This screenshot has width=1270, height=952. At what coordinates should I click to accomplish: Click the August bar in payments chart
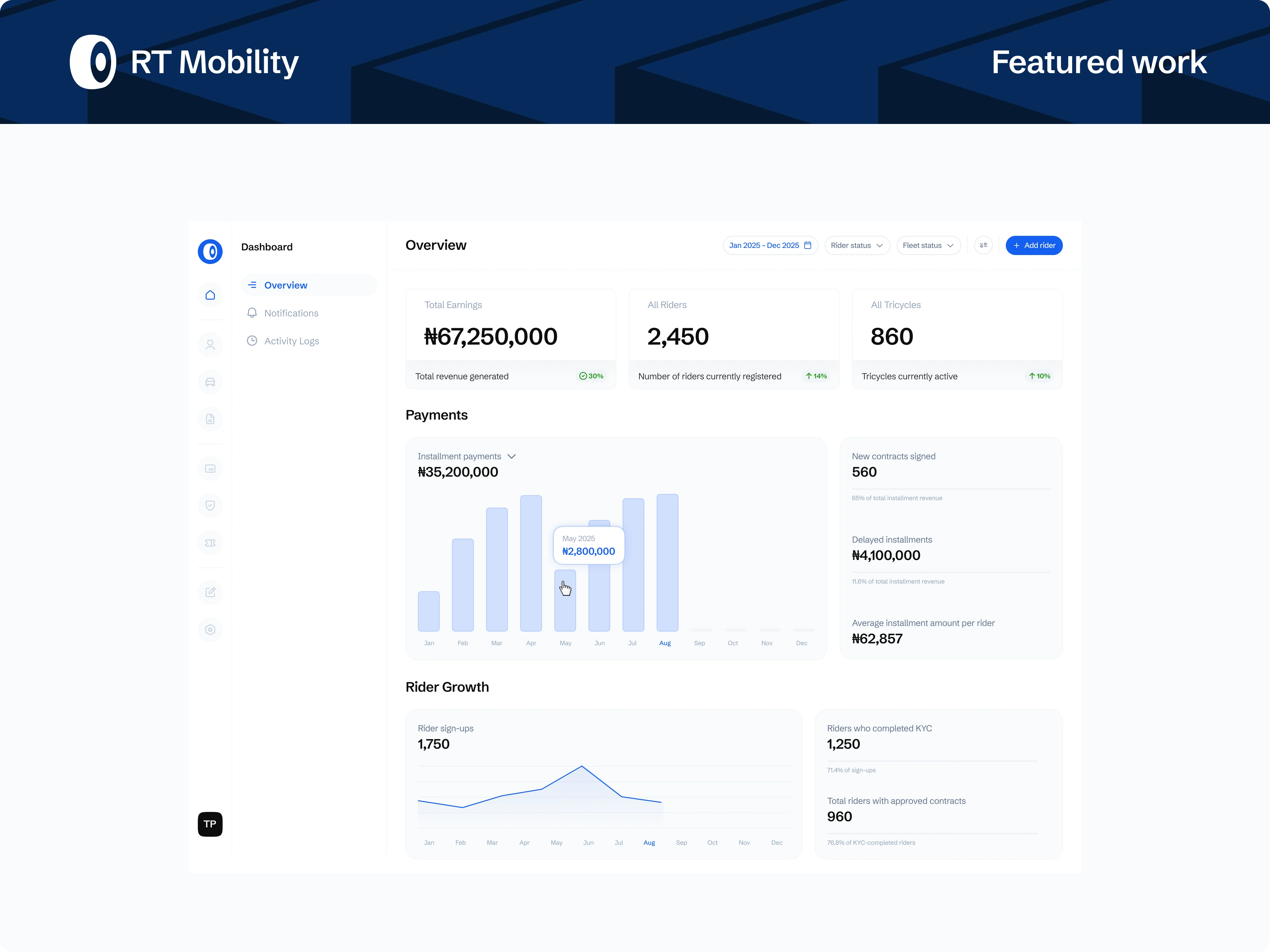[667, 562]
